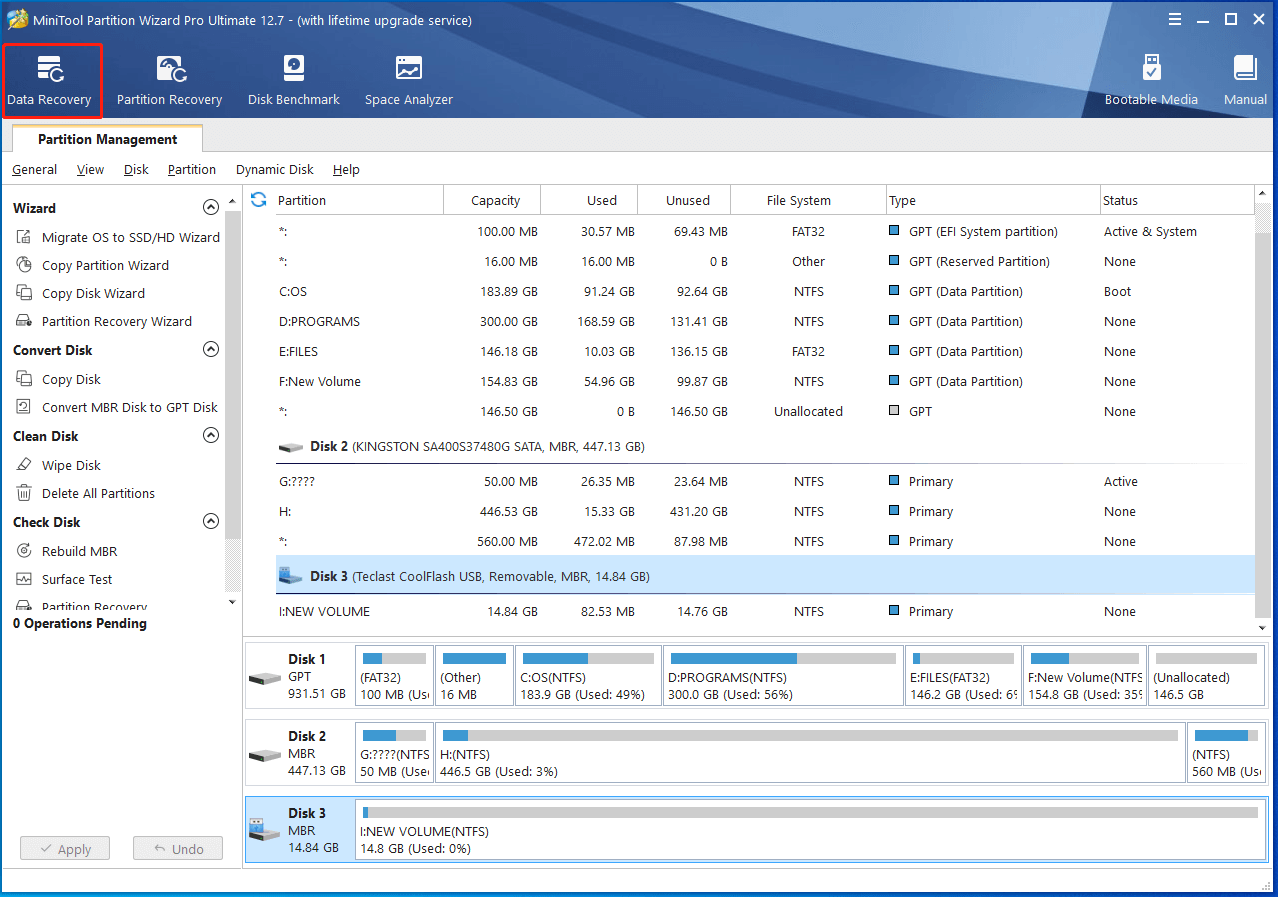Click the Copy Disk icon under Convert Disk

coord(25,379)
